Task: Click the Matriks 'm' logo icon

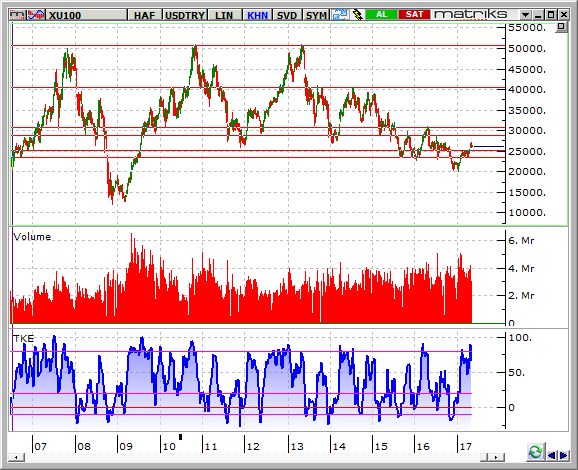Action: (18, 15)
